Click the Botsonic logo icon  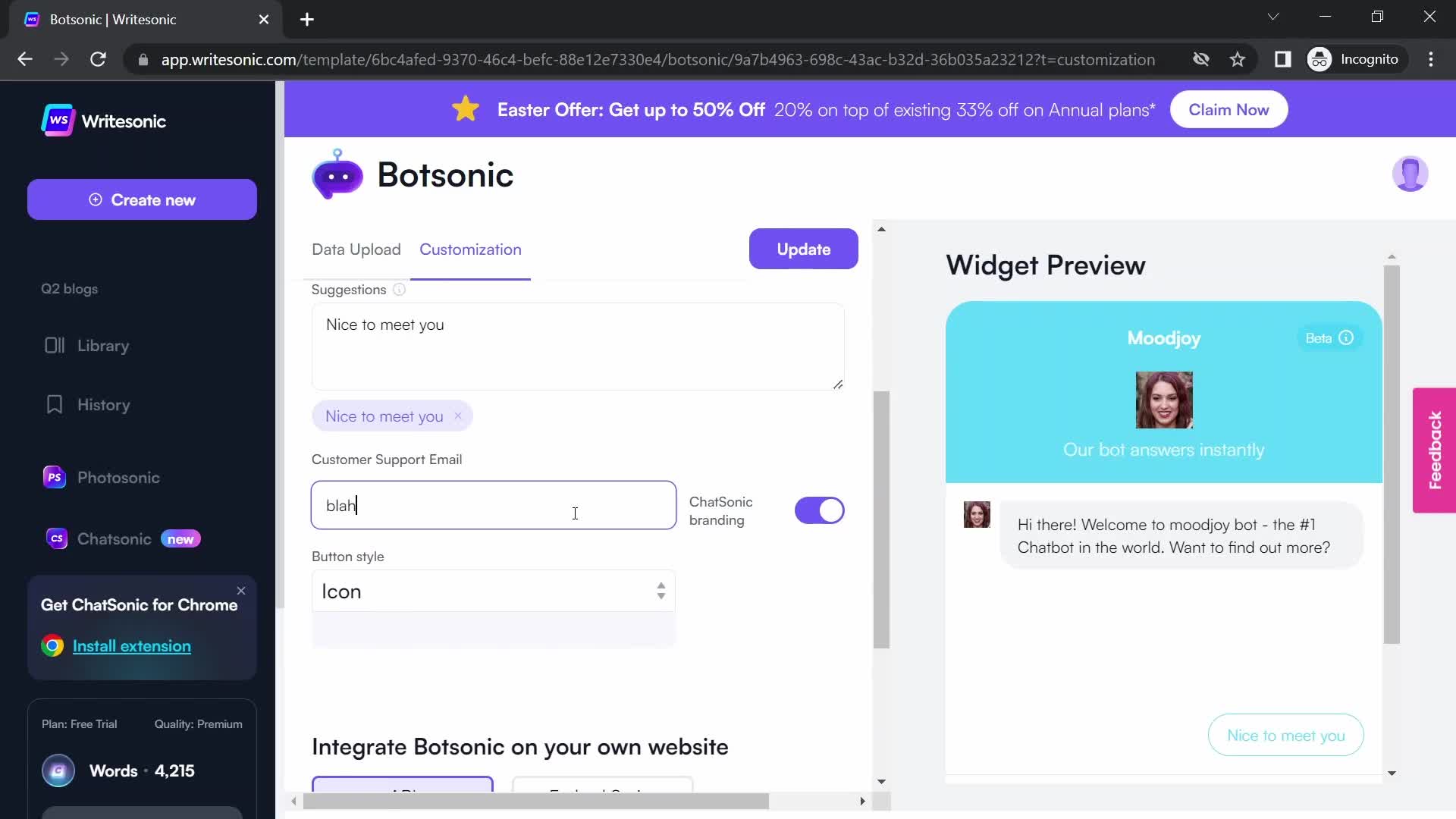(x=337, y=175)
